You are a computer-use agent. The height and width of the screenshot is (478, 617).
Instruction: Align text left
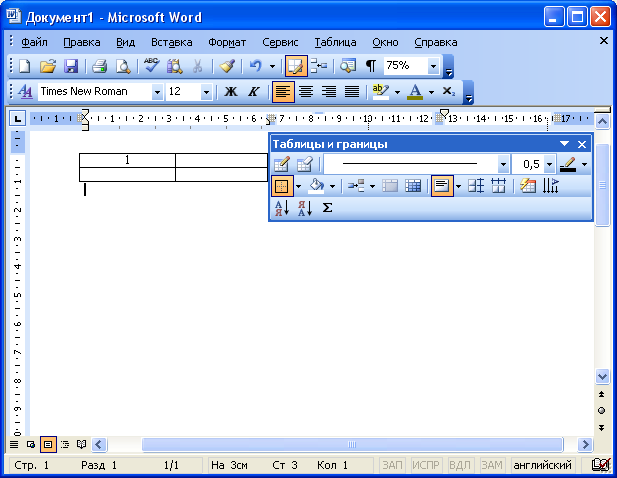click(283, 92)
